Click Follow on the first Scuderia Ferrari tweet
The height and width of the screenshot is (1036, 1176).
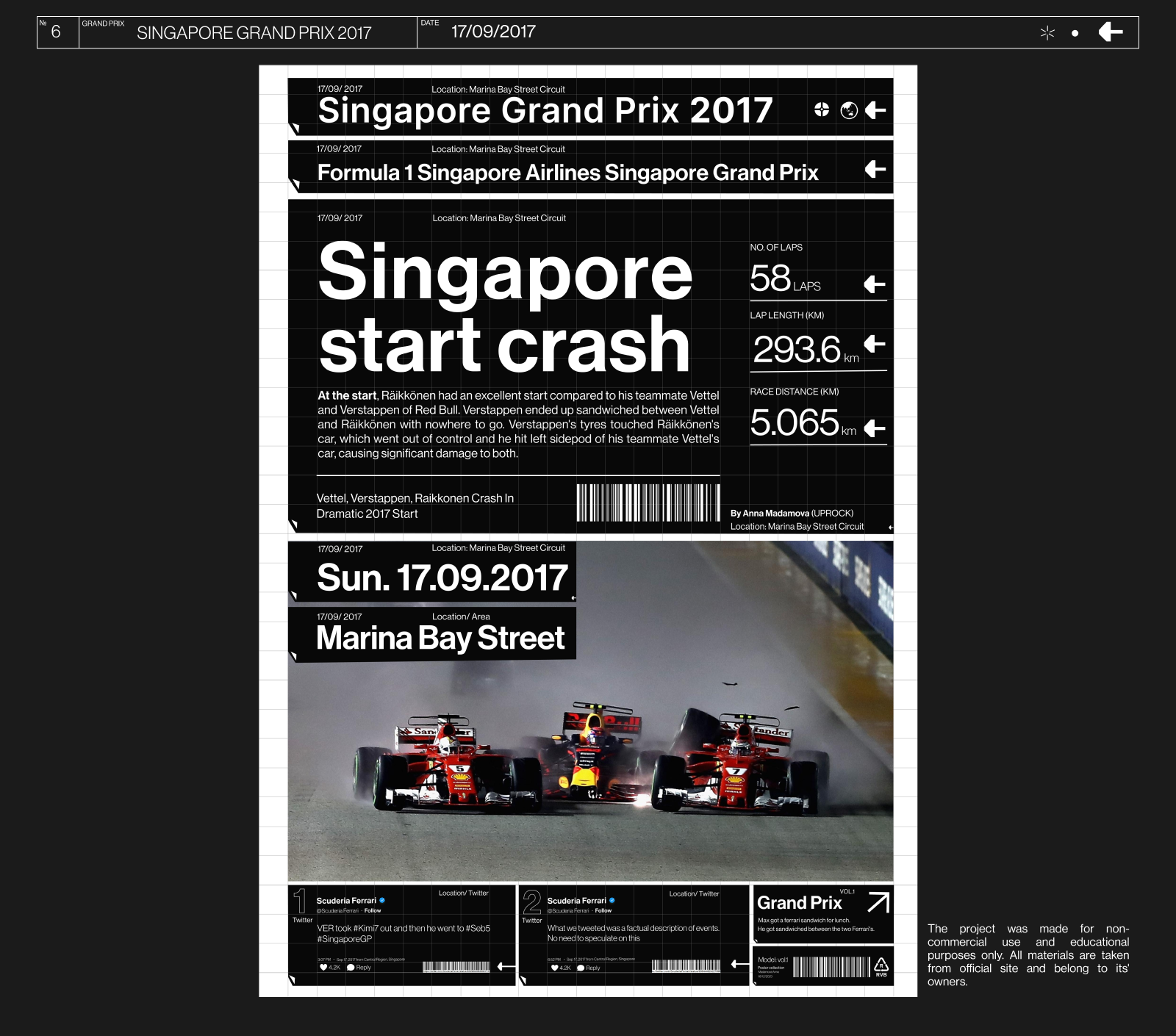[373, 910]
